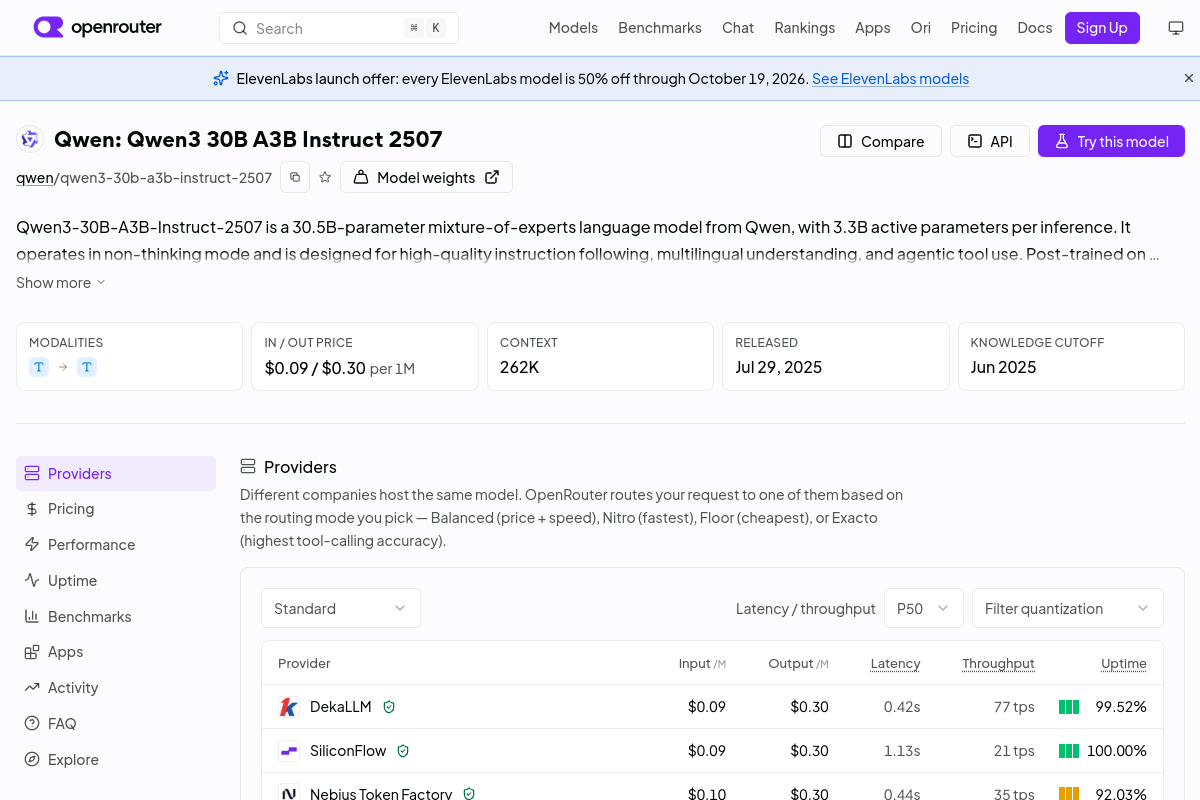Click the qwen author link in slug
Viewport: 1200px width, 800px height.
click(x=35, y=178)
